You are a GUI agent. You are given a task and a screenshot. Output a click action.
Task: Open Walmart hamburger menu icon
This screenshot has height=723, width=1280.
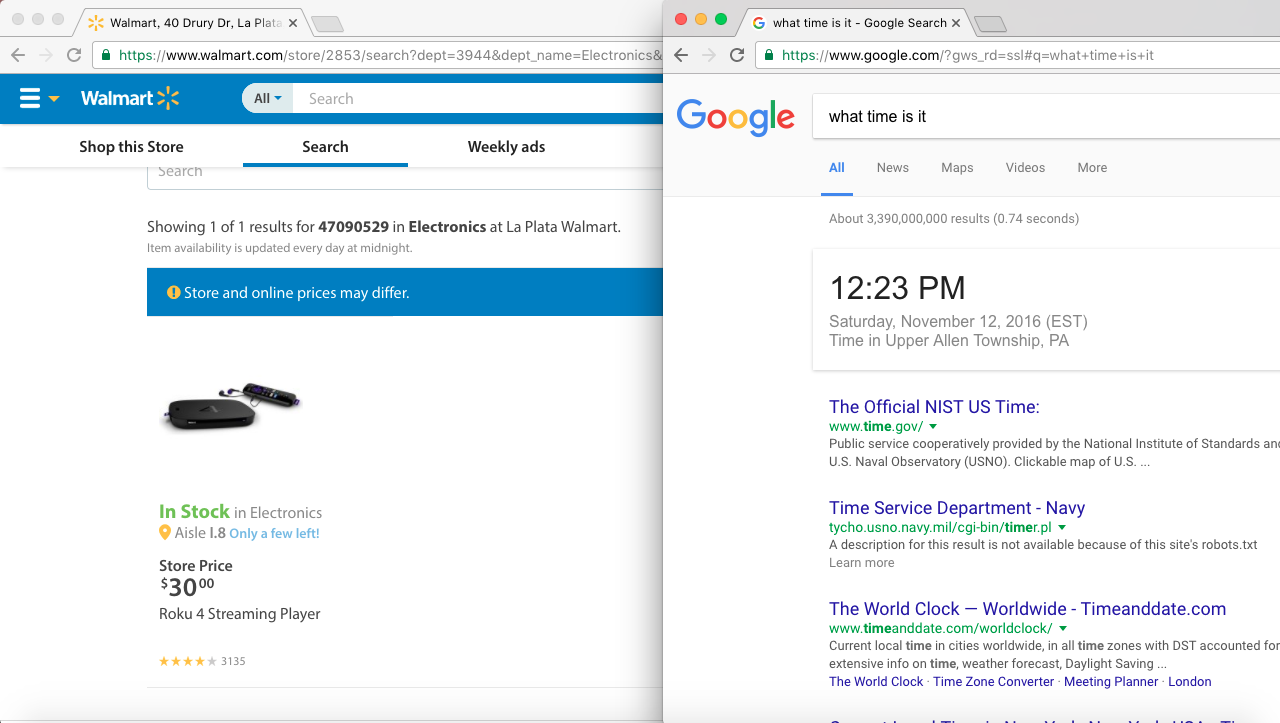[30, 98]
